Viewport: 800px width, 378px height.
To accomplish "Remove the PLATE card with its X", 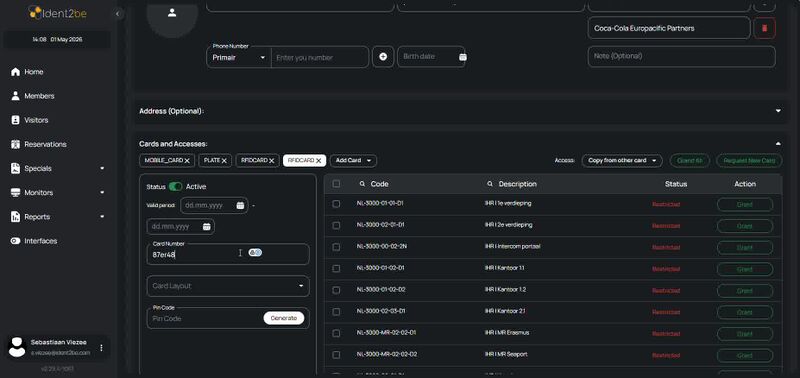I will point(224,161).
